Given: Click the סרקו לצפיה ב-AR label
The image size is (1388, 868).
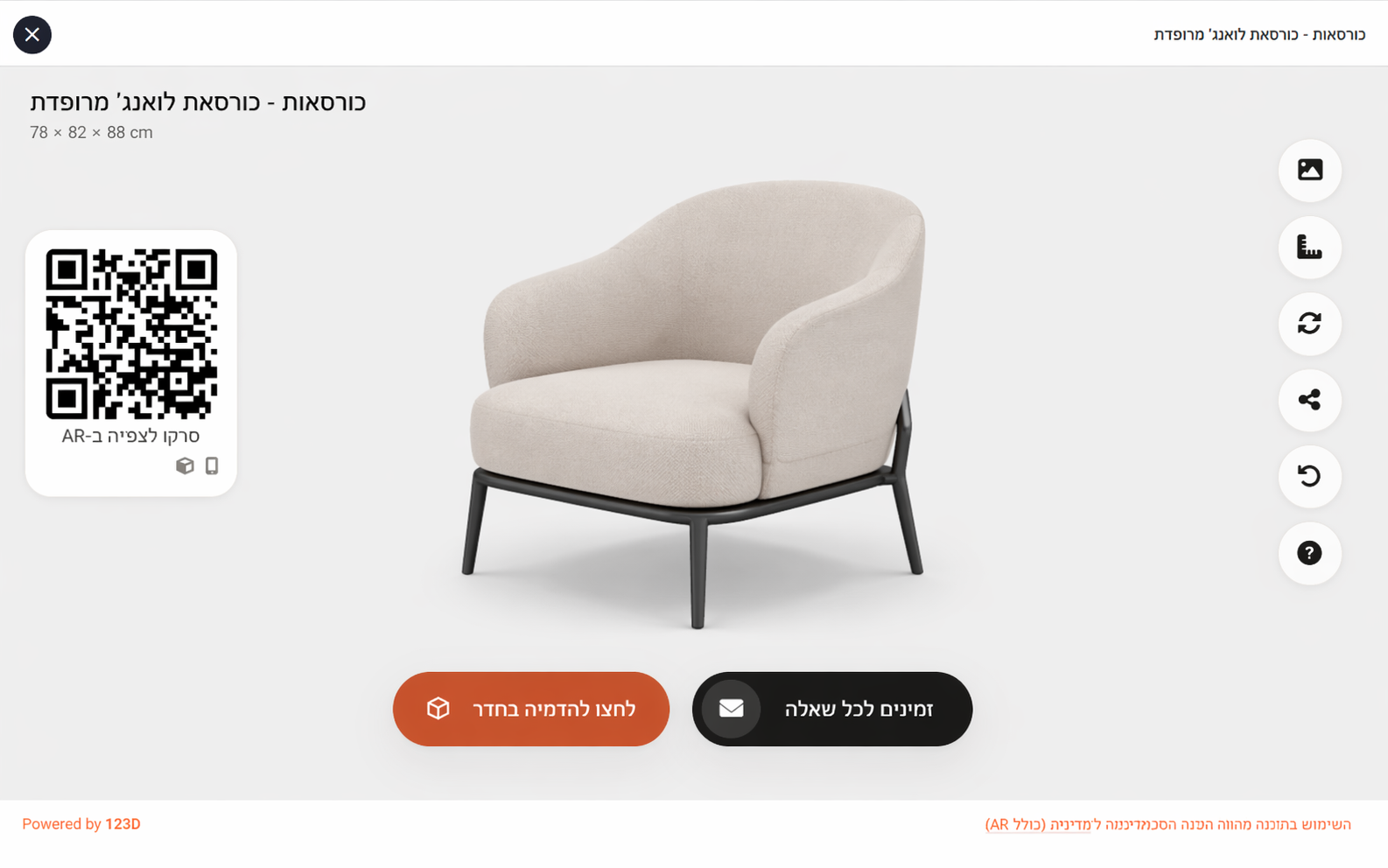Looking at the screenshot, I should (130, 436).
